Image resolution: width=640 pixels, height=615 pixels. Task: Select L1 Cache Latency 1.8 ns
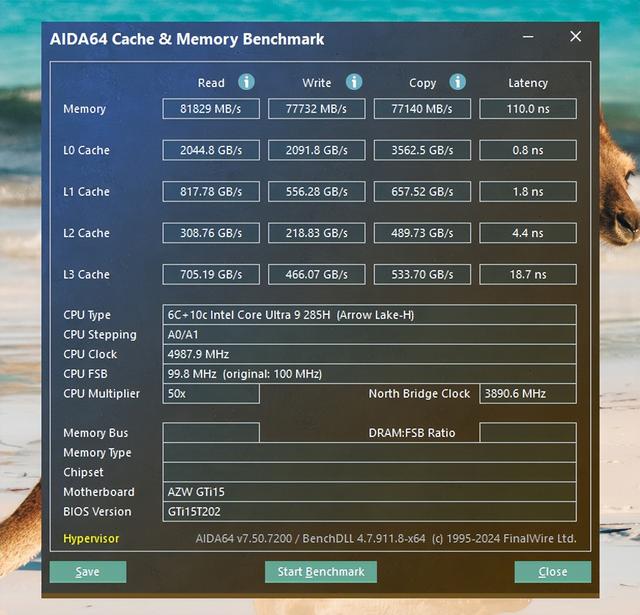[528, 191]
